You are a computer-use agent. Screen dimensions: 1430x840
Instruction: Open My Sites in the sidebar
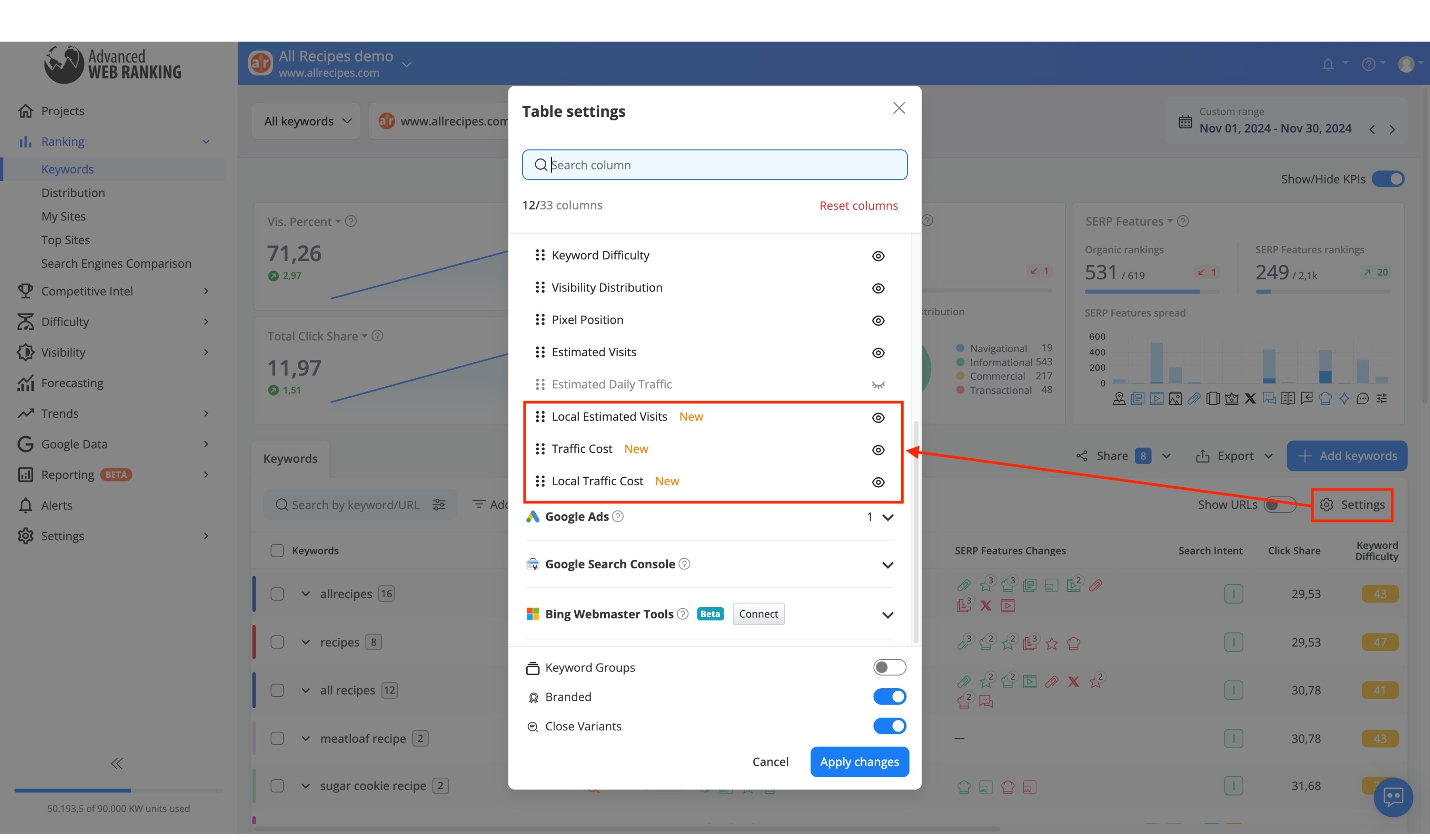pyautogui.click(x=64, y=216)
